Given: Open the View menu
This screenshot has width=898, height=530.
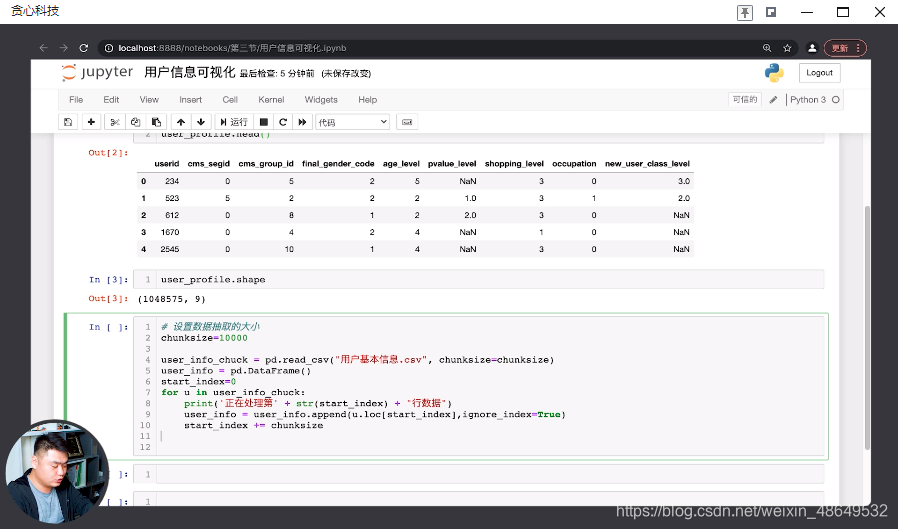Looking at the screenshot, I should pyautogui.click(x=149, y=100).
